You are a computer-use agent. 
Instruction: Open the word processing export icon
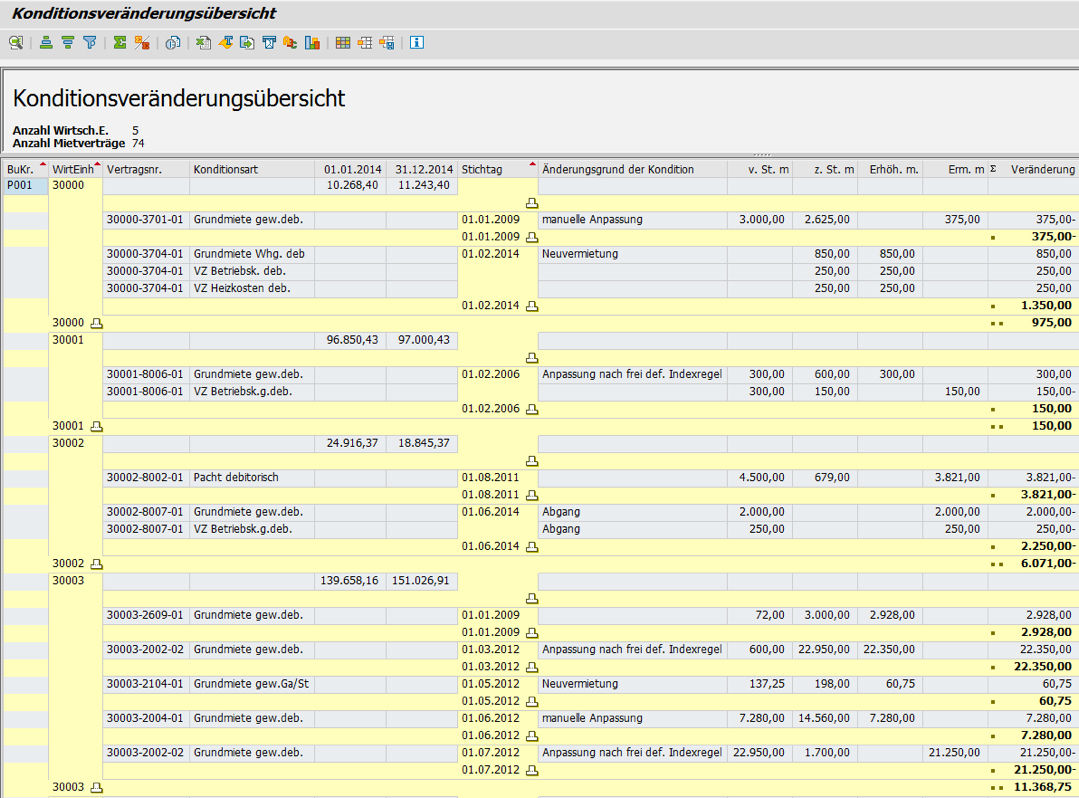point(225,43)
